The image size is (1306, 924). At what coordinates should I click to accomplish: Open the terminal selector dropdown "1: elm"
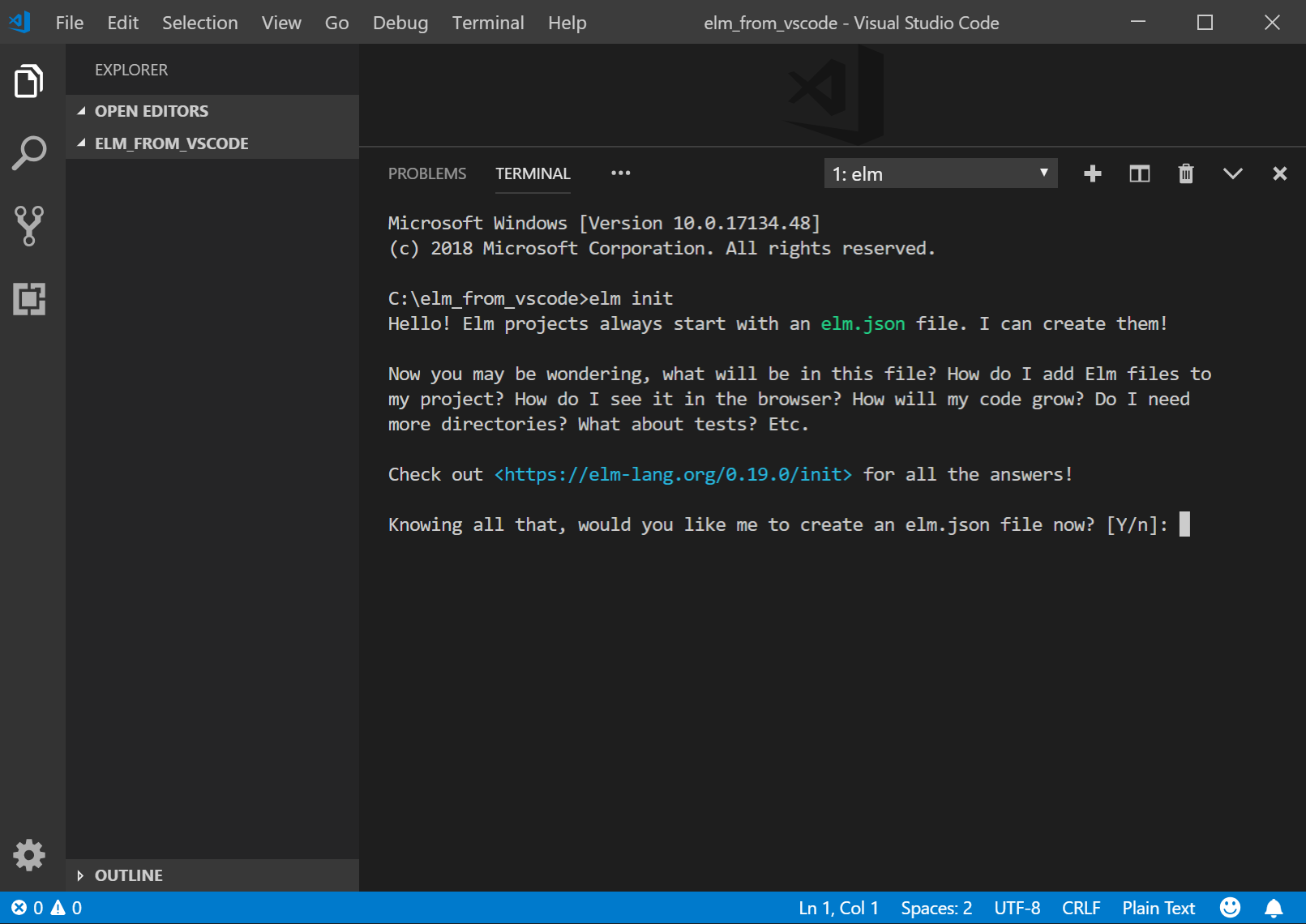click(940, 173)
